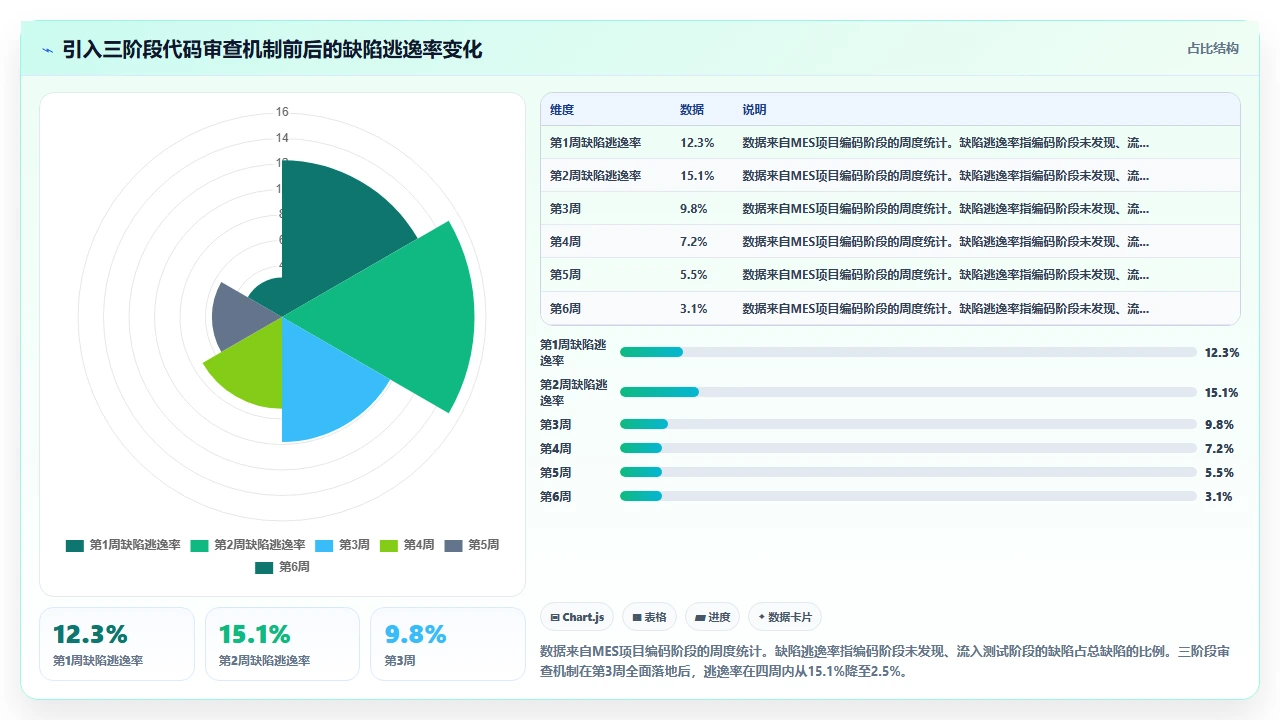Click the 16 radial axis tick label
1280x720 pixels.
click(x=282, y=112)
